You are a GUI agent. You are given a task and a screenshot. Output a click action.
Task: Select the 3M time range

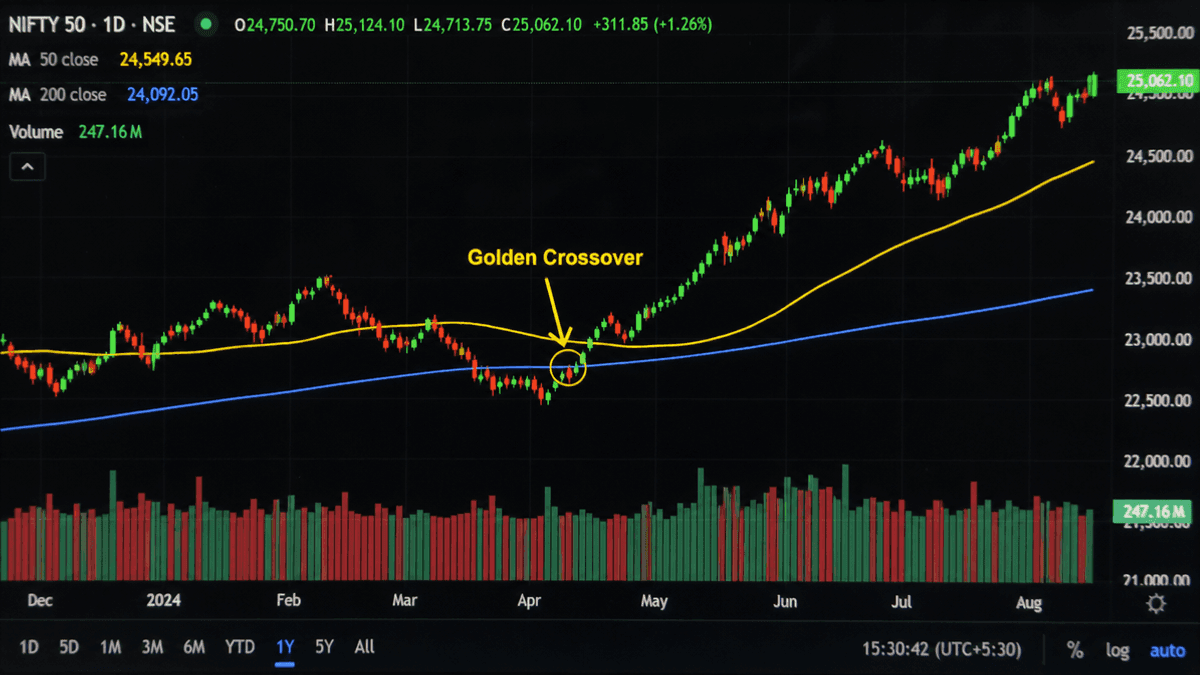tap(152, 648)
